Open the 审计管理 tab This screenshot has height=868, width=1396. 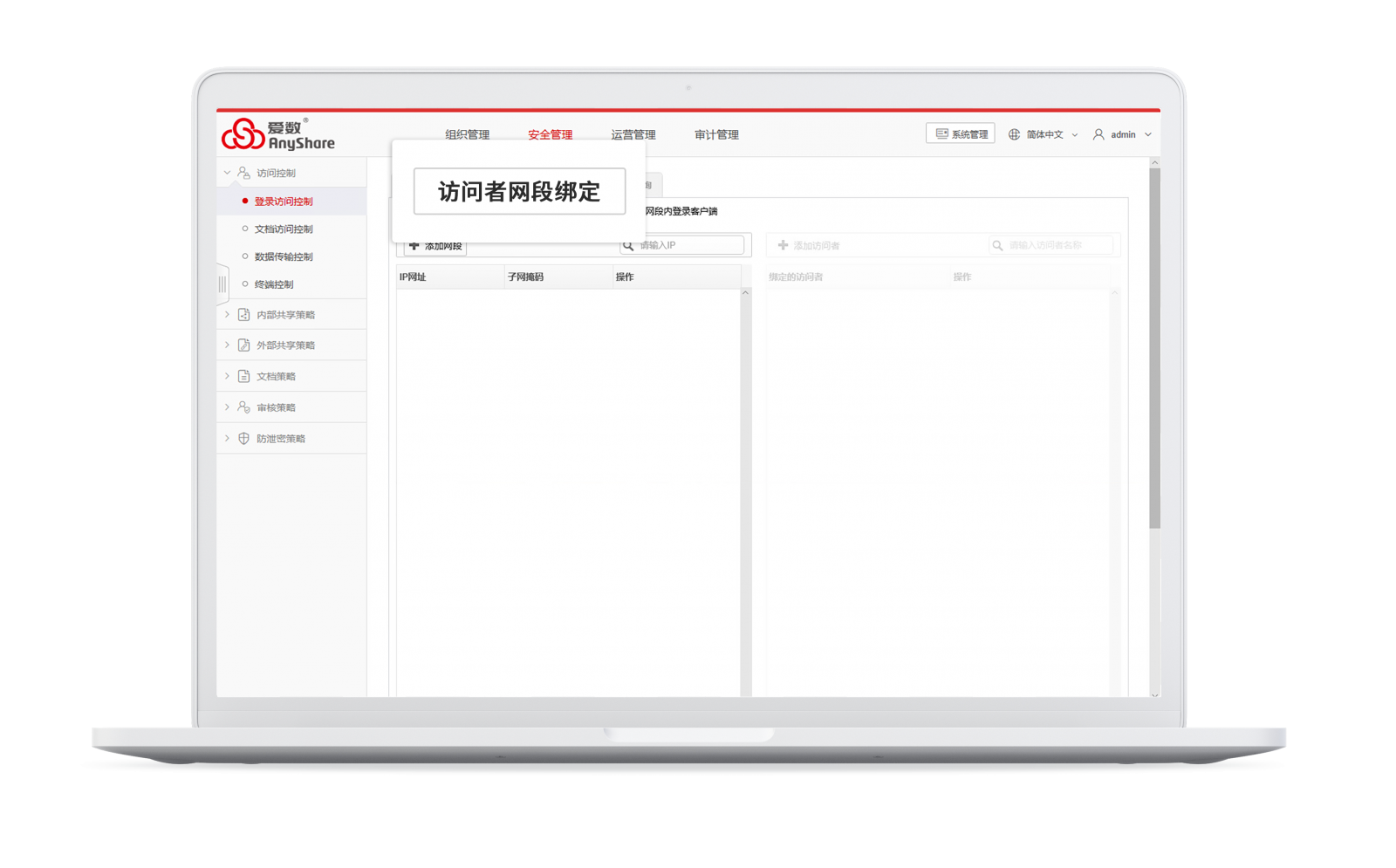tap(716, 134)
